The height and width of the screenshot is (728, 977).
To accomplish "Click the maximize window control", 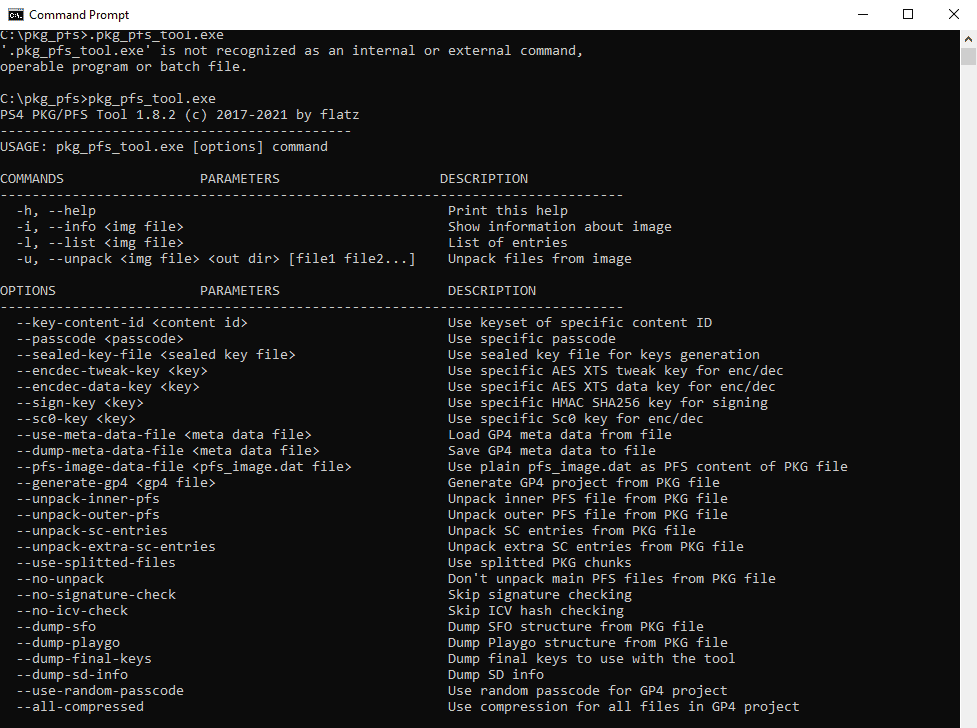I will coord(907,14).
